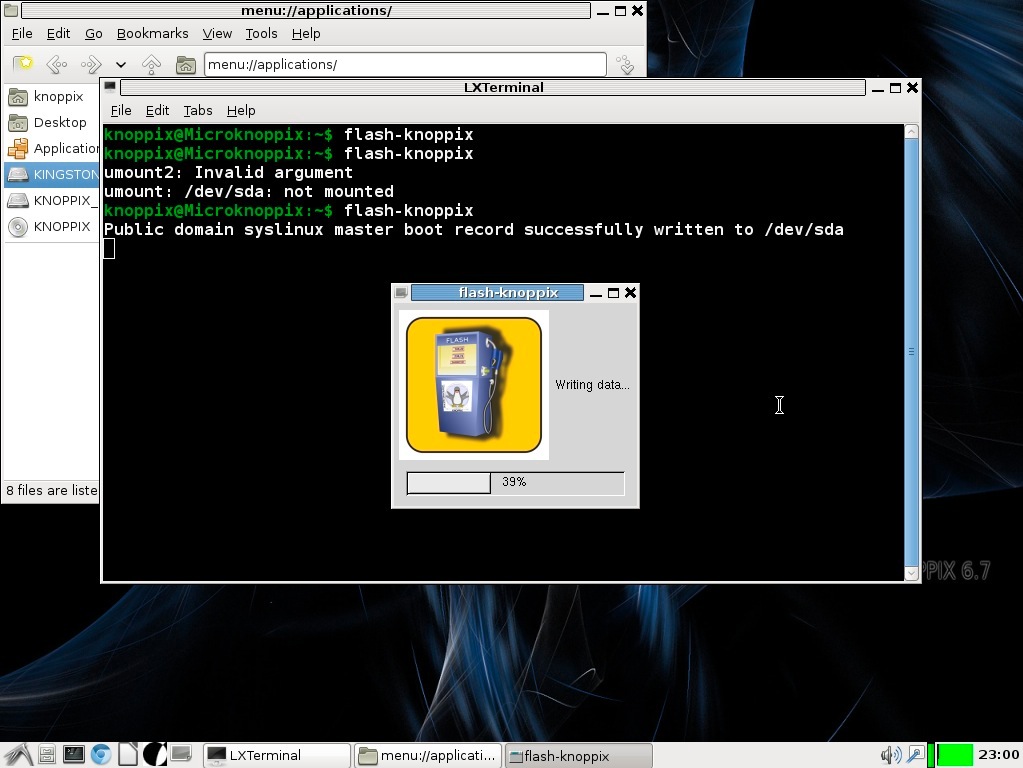Image resolution: width=1023 pixels, height=768 pixels.
Task: Go back in the file manager
Action: tap(57, 64)
